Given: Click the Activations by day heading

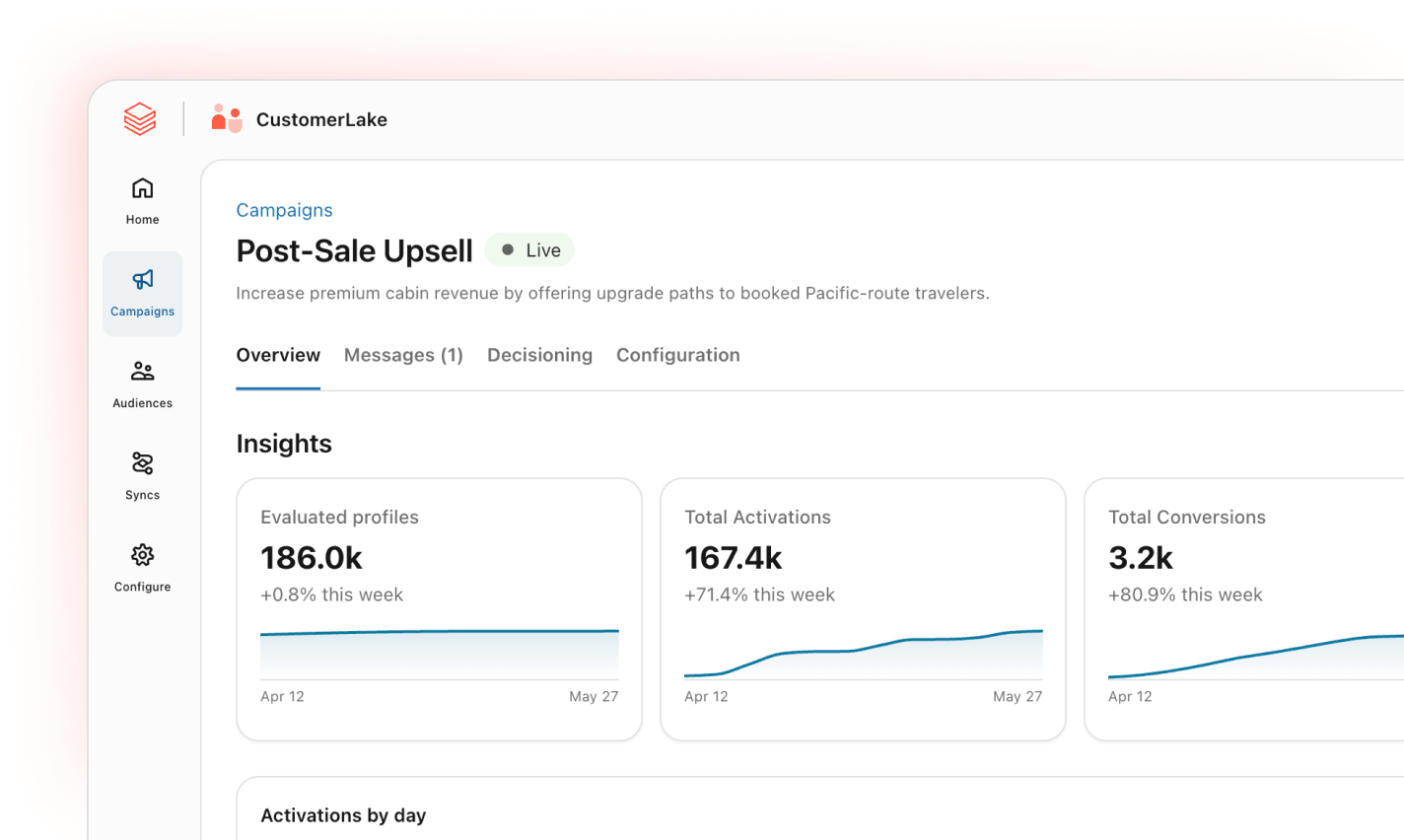Looking at the screenshot, I should [x=343, y=815].
